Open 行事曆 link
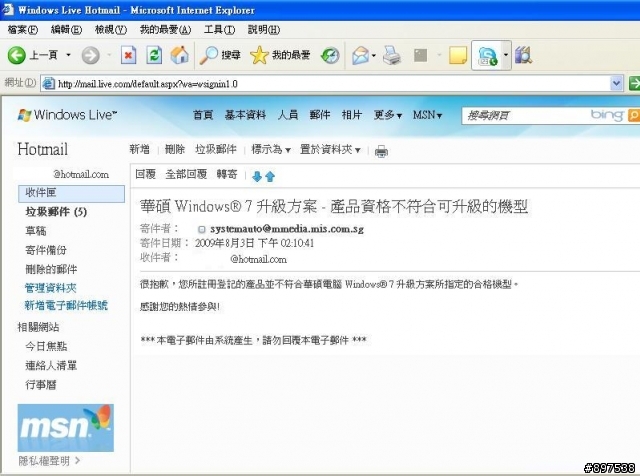This screenshot has height=476, width=640. pyautogui.click(x=41, y=385)
